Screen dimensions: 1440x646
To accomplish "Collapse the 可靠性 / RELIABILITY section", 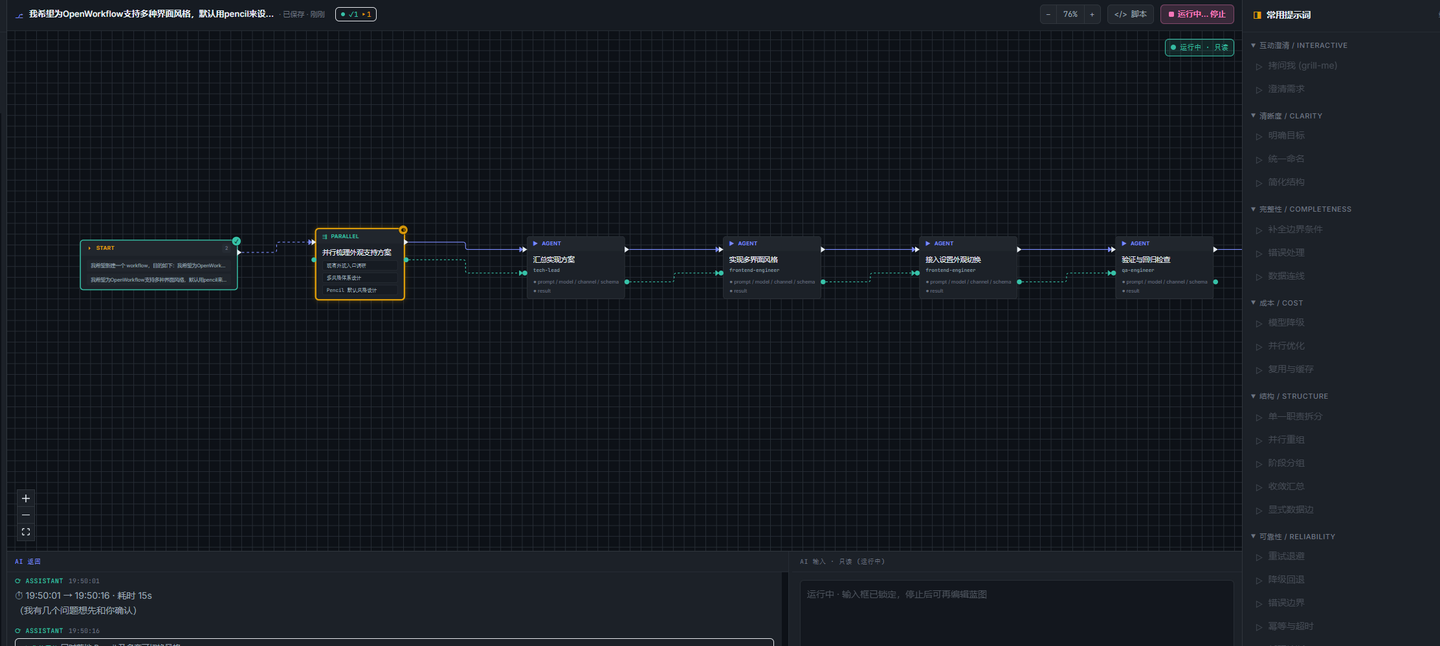I will [x=1292, y=536].
